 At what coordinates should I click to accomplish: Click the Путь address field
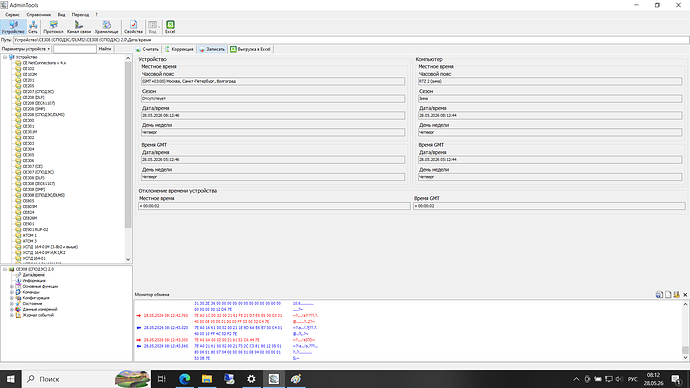(x=351, y=40)
